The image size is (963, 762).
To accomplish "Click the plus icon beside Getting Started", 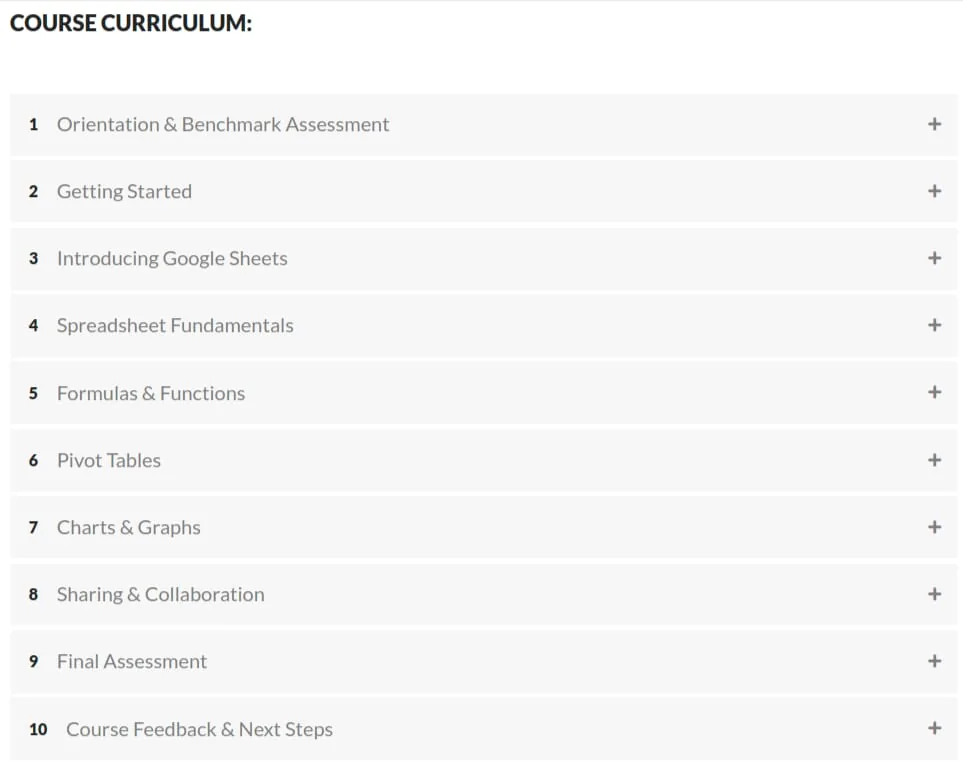I will point(934,191).
